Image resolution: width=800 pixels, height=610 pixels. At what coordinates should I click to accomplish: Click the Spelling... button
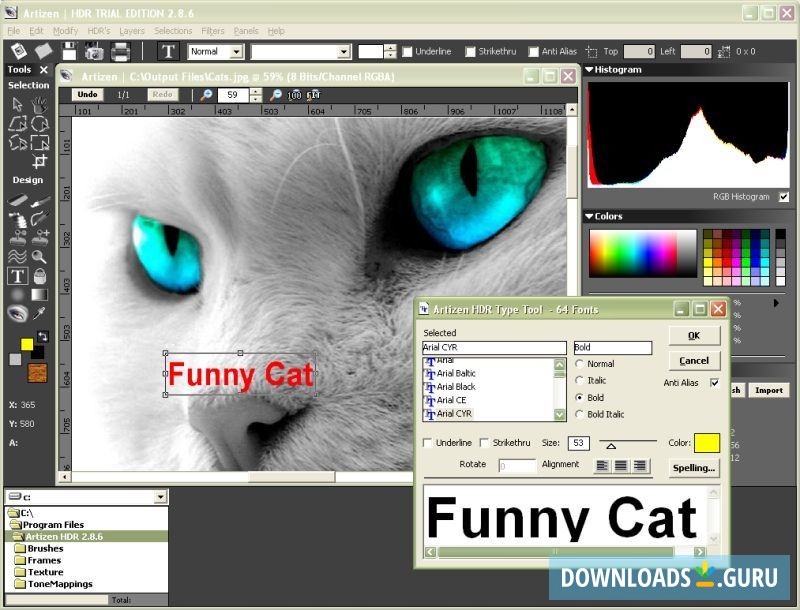tap(694, 468)
